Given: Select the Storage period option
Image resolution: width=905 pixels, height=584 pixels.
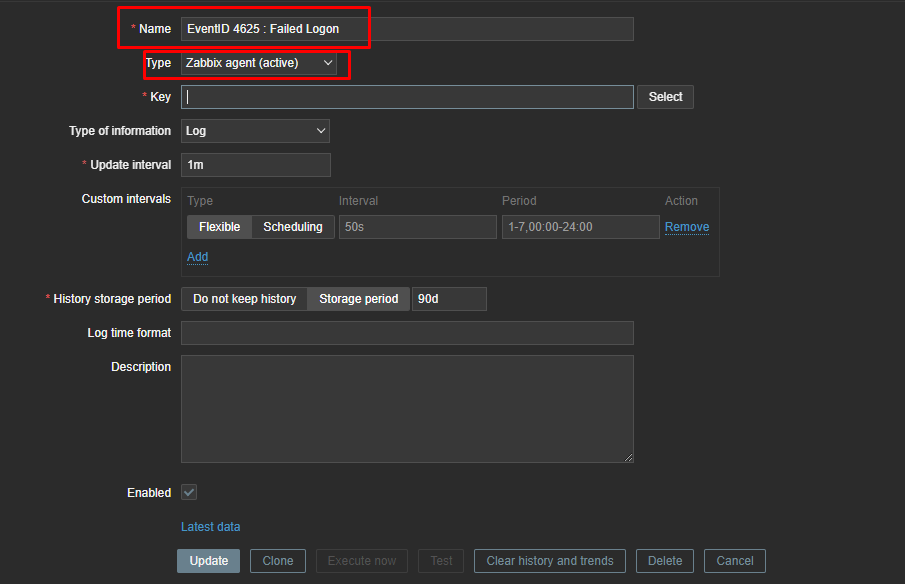Looking at the screenshot, I should [357, 298].
